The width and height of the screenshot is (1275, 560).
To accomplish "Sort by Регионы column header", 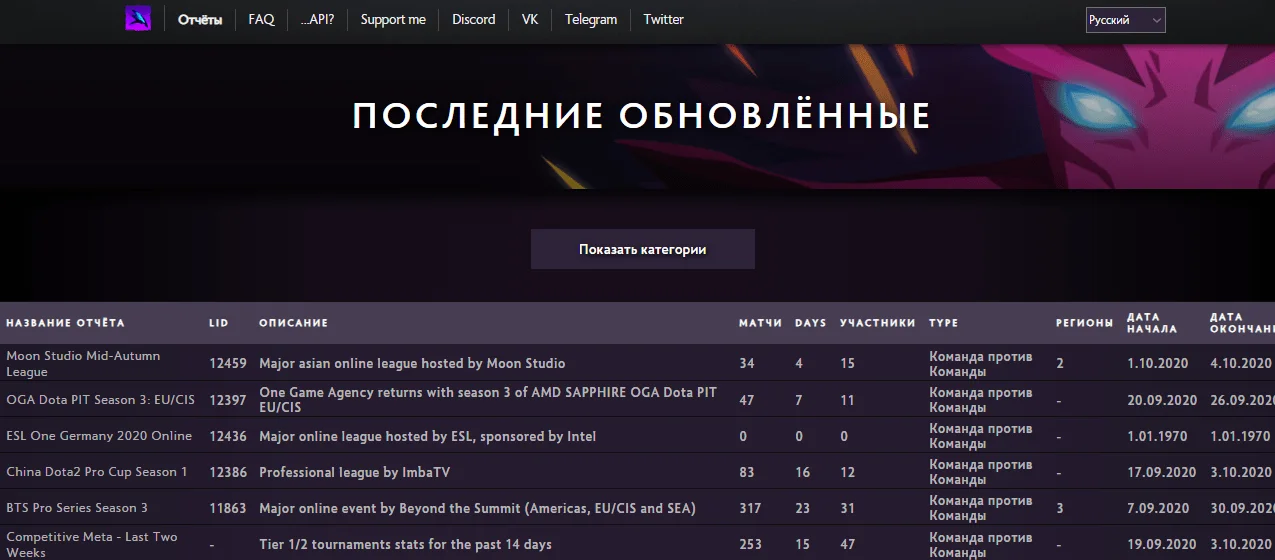I will tap(1084, 323).
